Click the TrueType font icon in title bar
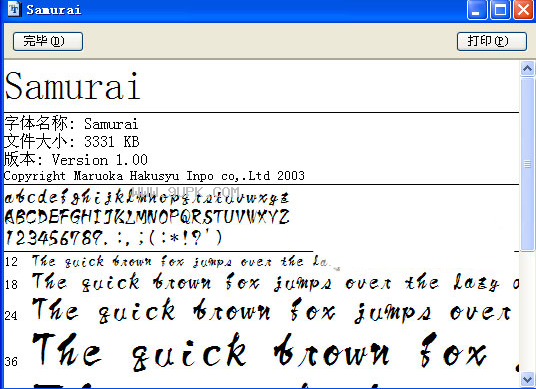The height and width of the screenshot is (389, 536). [14, 9]
